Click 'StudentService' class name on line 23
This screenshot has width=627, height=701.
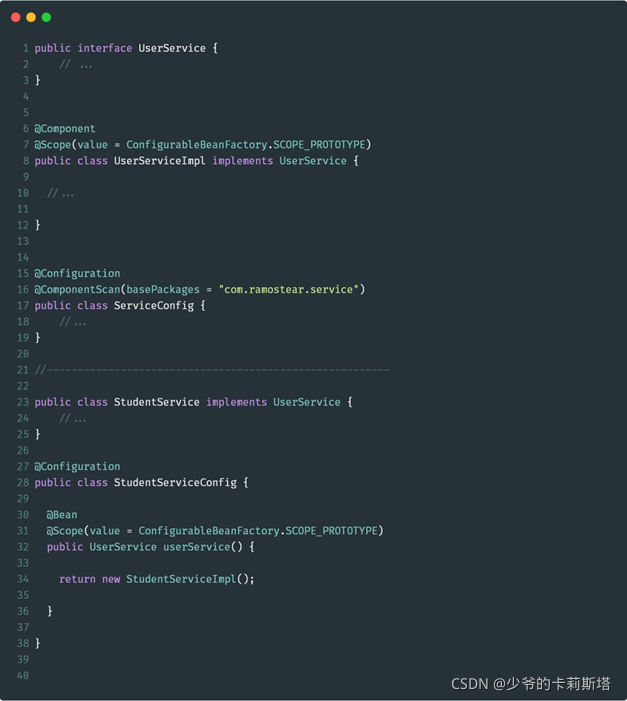pyautogui.click(x=157, y=402)
